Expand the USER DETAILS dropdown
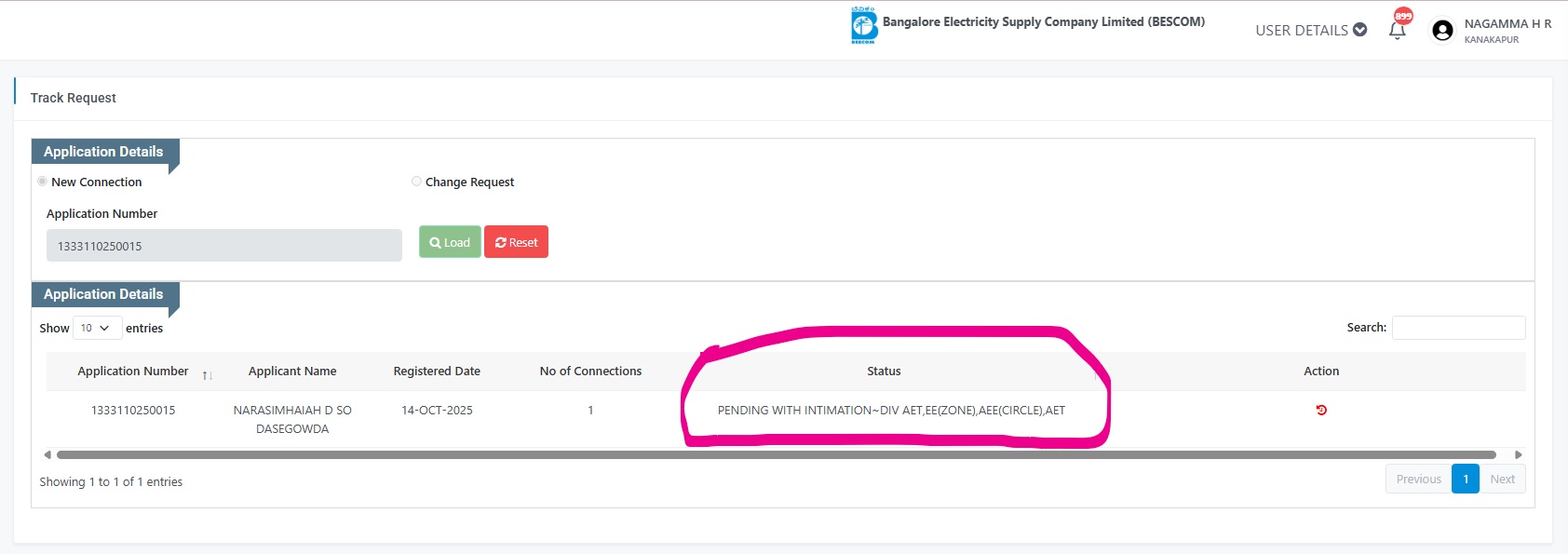Viewport: 1568px width, 554px height. (x=1310, y=30)
